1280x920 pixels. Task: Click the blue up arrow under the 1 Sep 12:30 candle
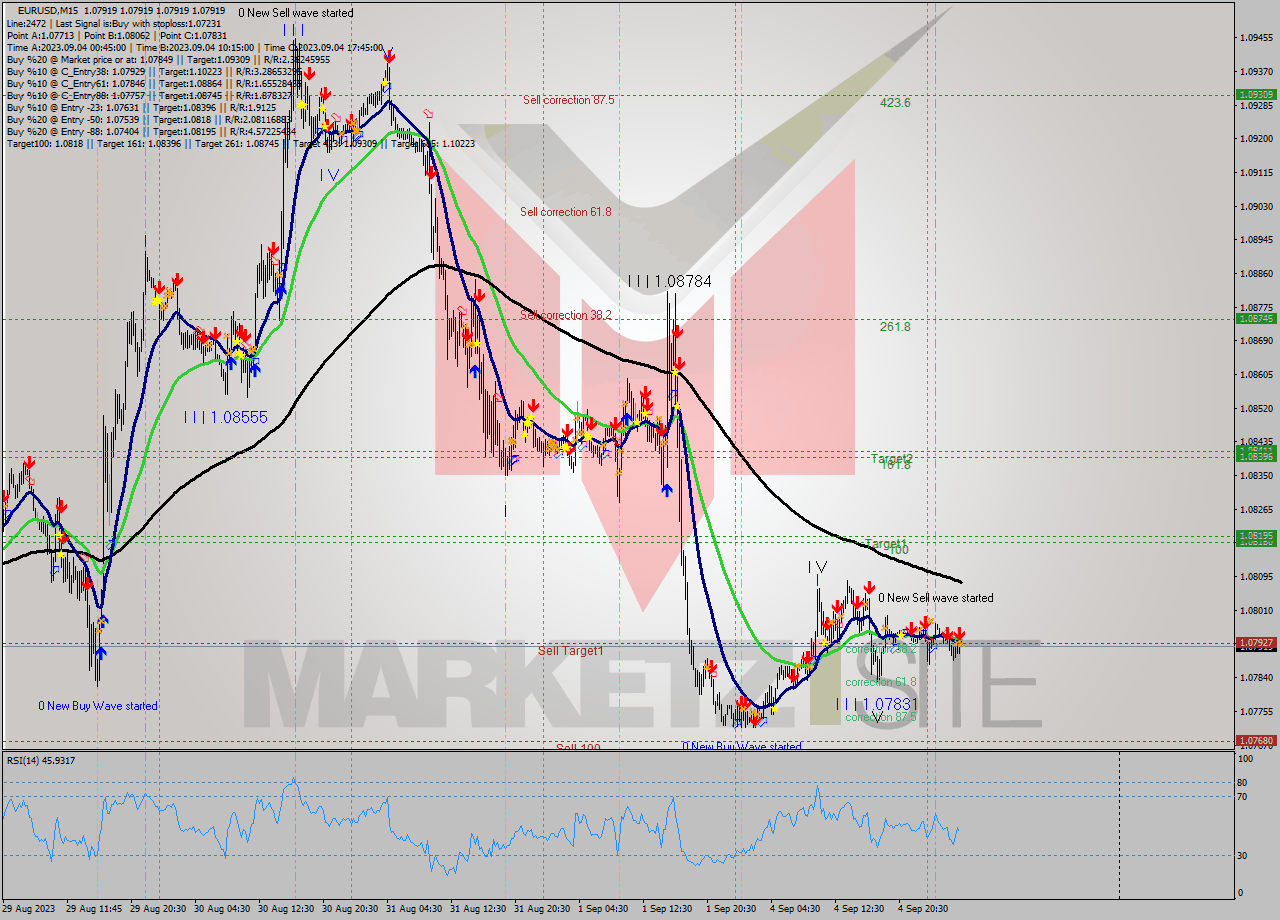coord(666,490)
